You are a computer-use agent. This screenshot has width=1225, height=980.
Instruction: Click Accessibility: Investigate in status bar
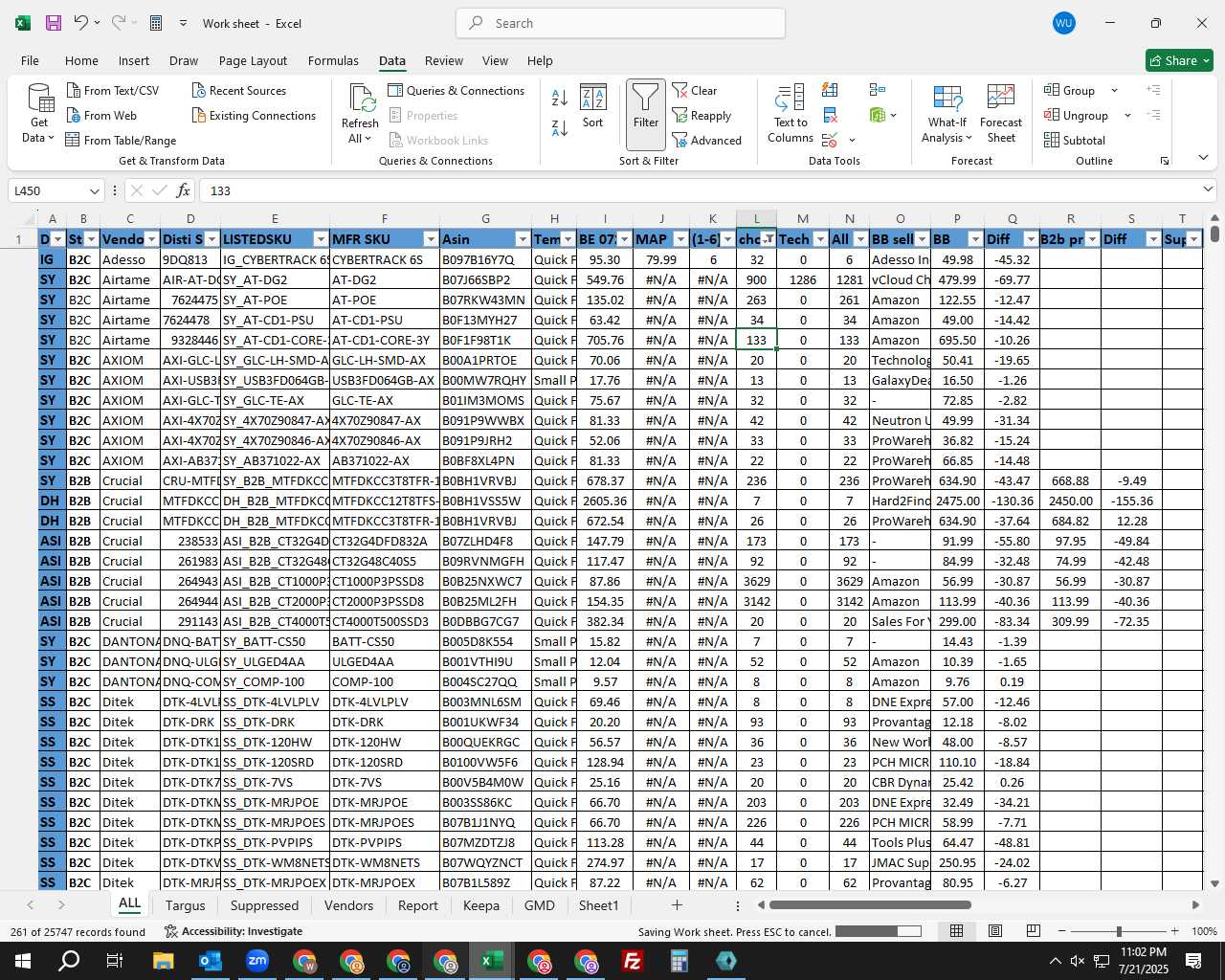[x=234, y=931]
